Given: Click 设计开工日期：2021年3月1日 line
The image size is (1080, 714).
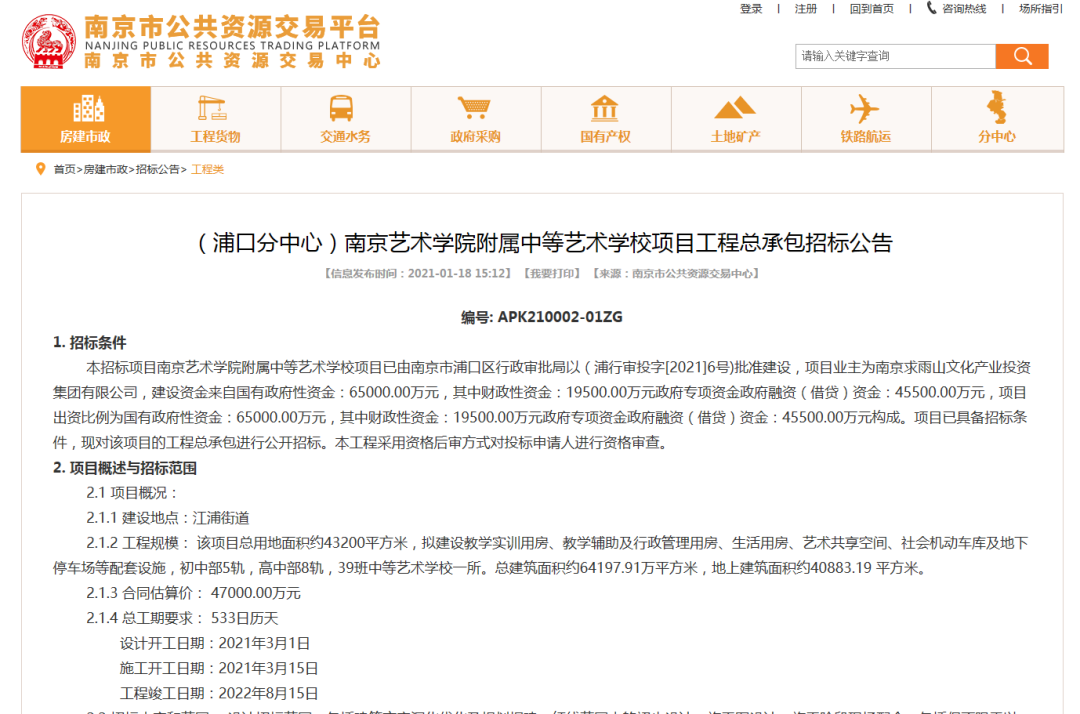Looking at the screenshot, I should (x=214, y=643).
